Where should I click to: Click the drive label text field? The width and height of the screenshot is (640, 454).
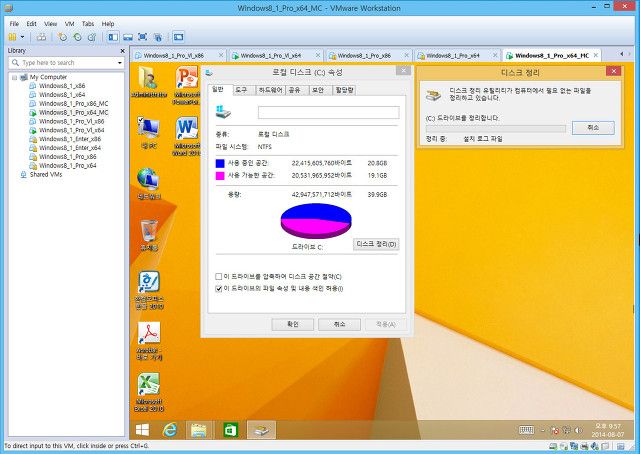coord(329,113)
